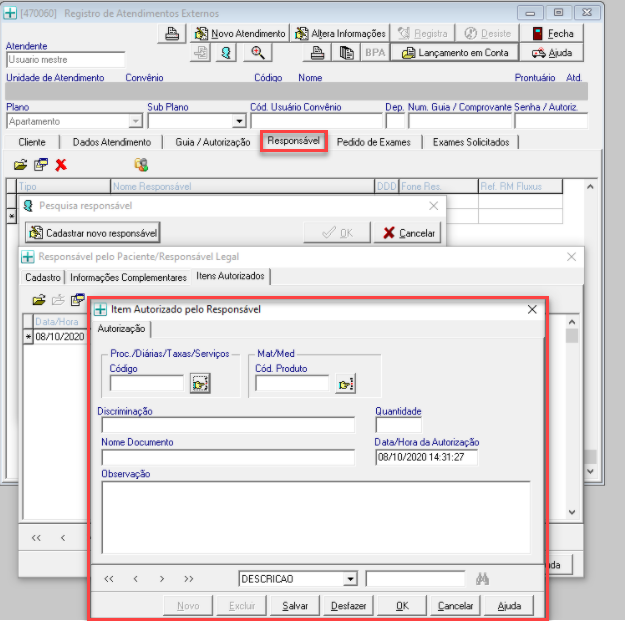Click the greyed transfer document icon
Screen dimensions: 625x621
coord(200,53)
